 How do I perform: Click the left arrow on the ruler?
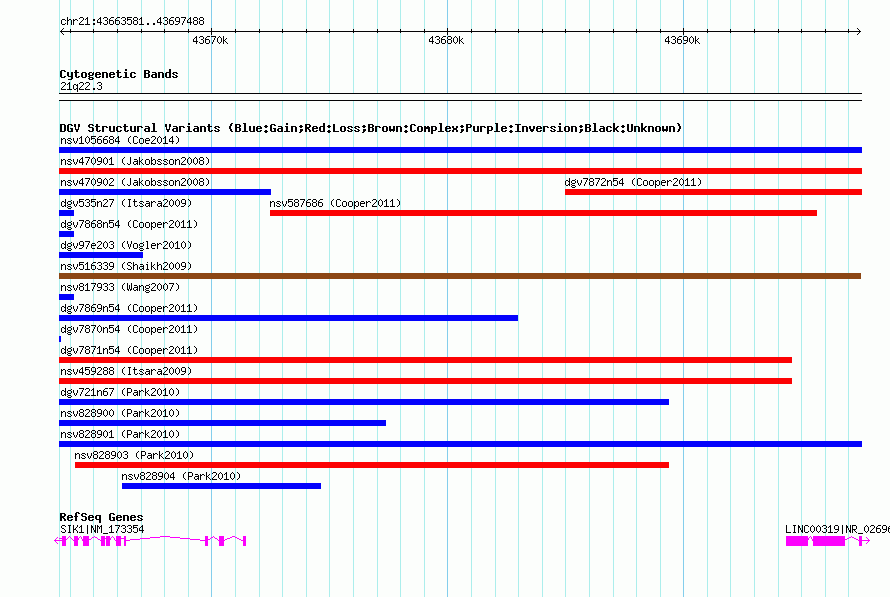point(63,32)
